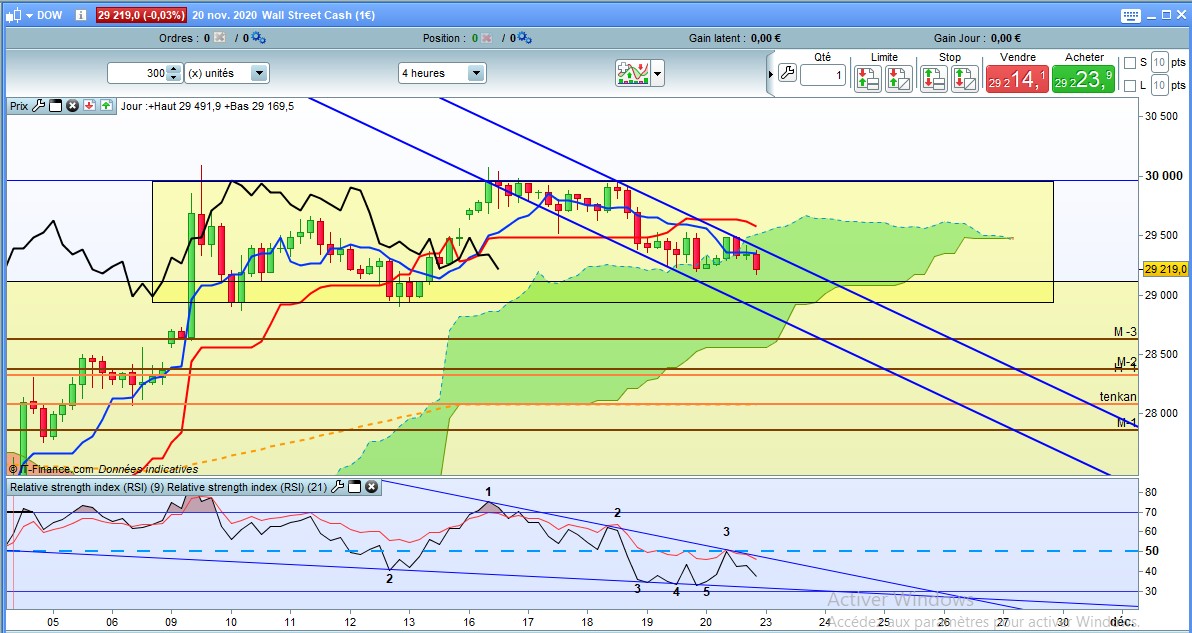Click the 29 219,0 current price label on axis
This screenshot has width=1192, height=633.
pos(1165,269)
